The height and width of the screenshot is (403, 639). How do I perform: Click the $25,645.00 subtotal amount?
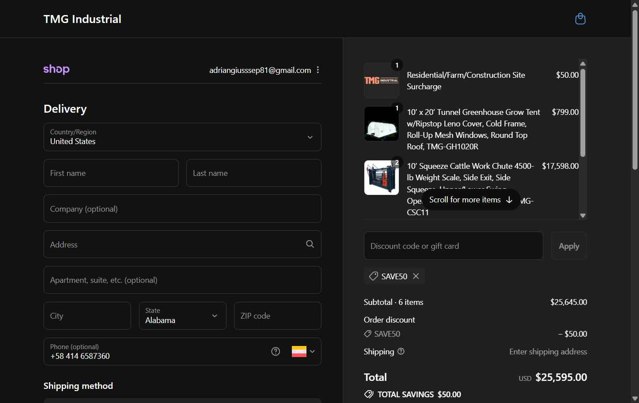568,302
